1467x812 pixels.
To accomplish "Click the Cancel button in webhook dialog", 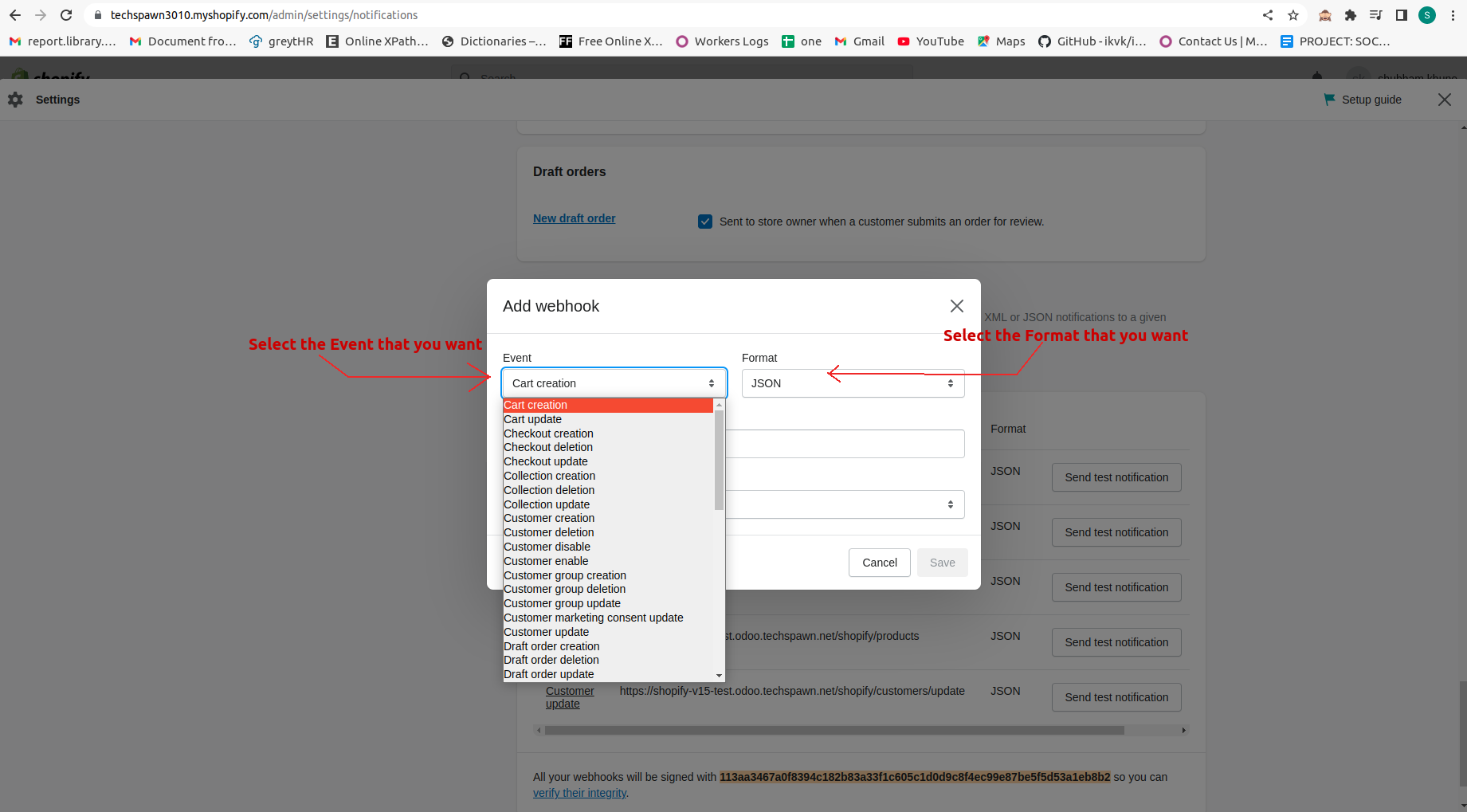I will [x=879, y=563].
